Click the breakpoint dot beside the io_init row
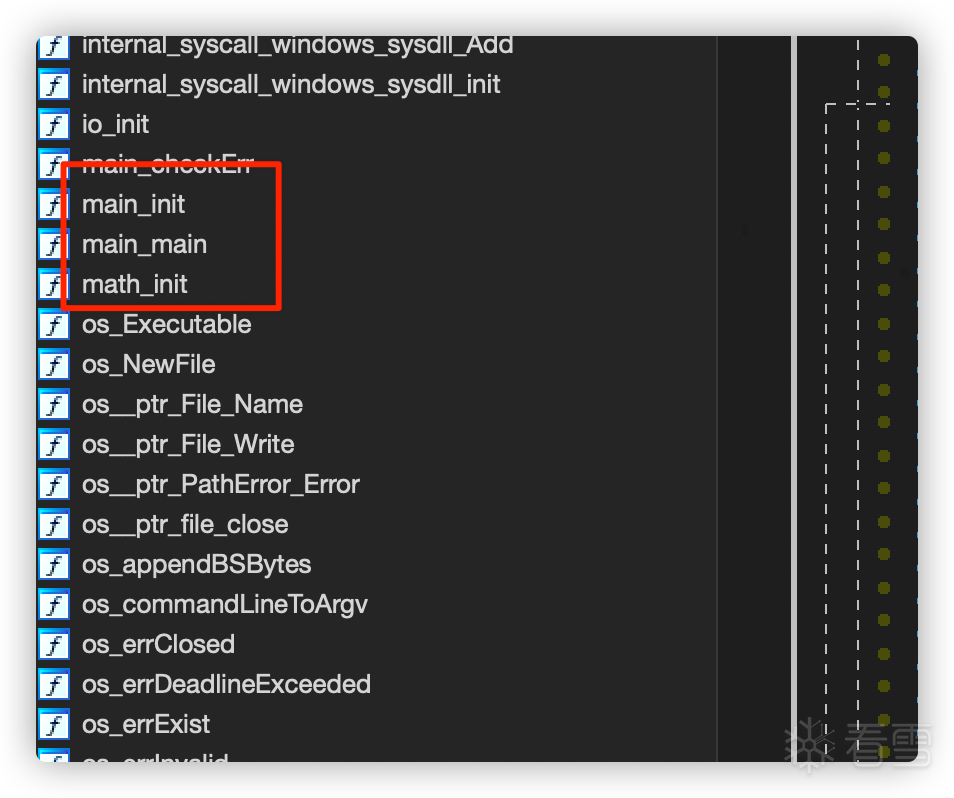This screenshot has width=954, height=798. pos(884,126)
